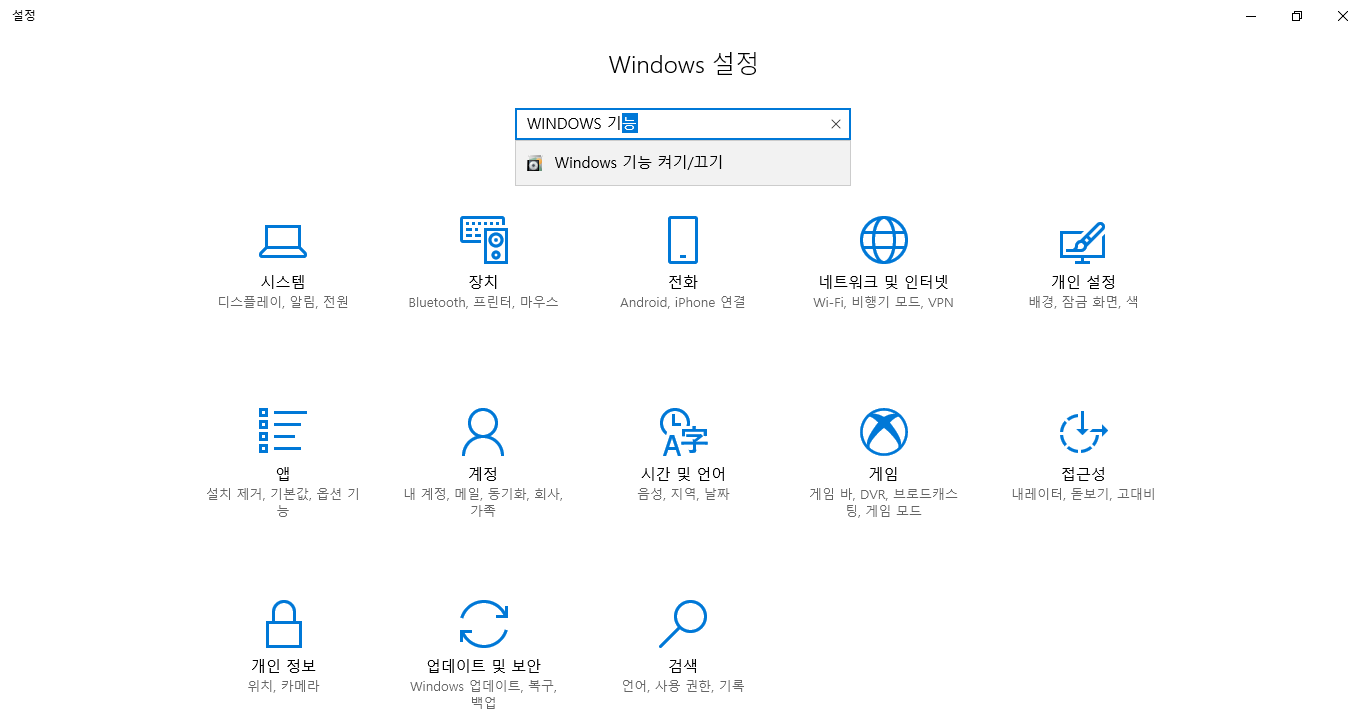
Task: Open the 앱 list icon
Action: [283, 431]
